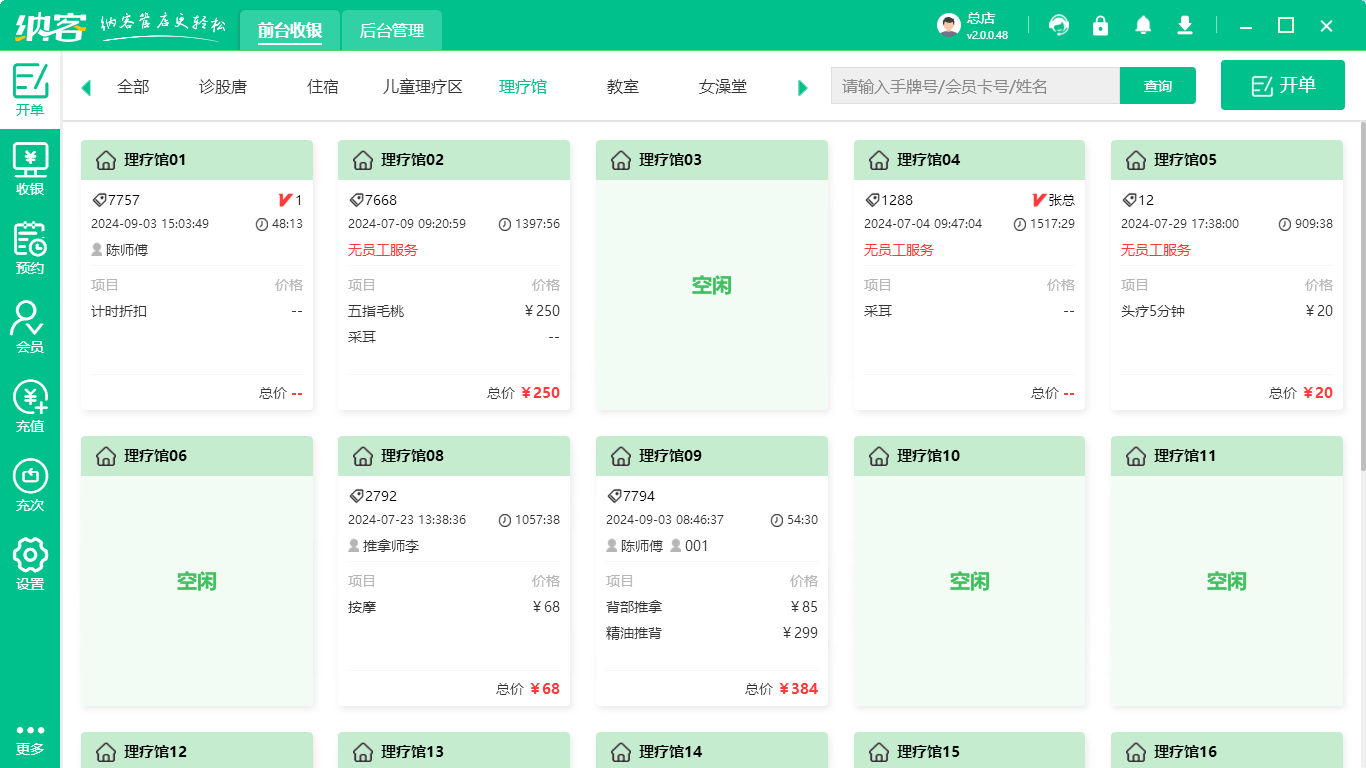This screenshot has width=1366, height=768.
Task: Click the customer service headset icon
Action: (1058, 24)
